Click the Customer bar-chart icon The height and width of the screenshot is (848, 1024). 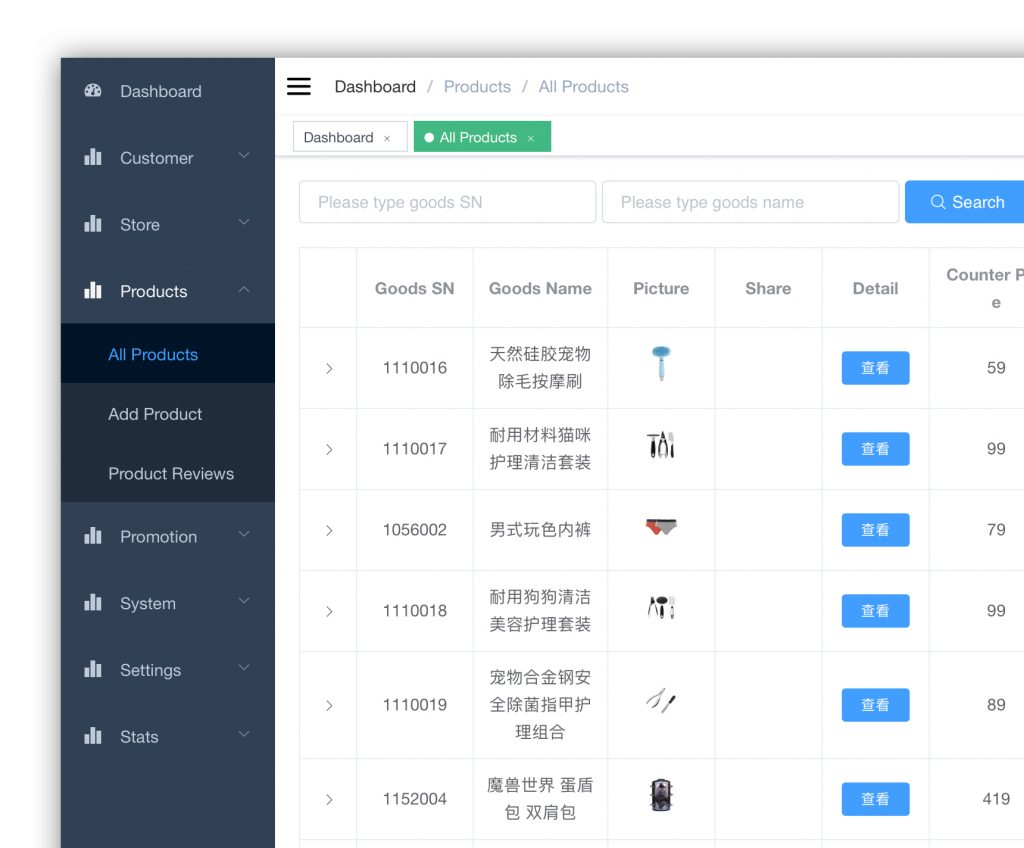point(93,157)
